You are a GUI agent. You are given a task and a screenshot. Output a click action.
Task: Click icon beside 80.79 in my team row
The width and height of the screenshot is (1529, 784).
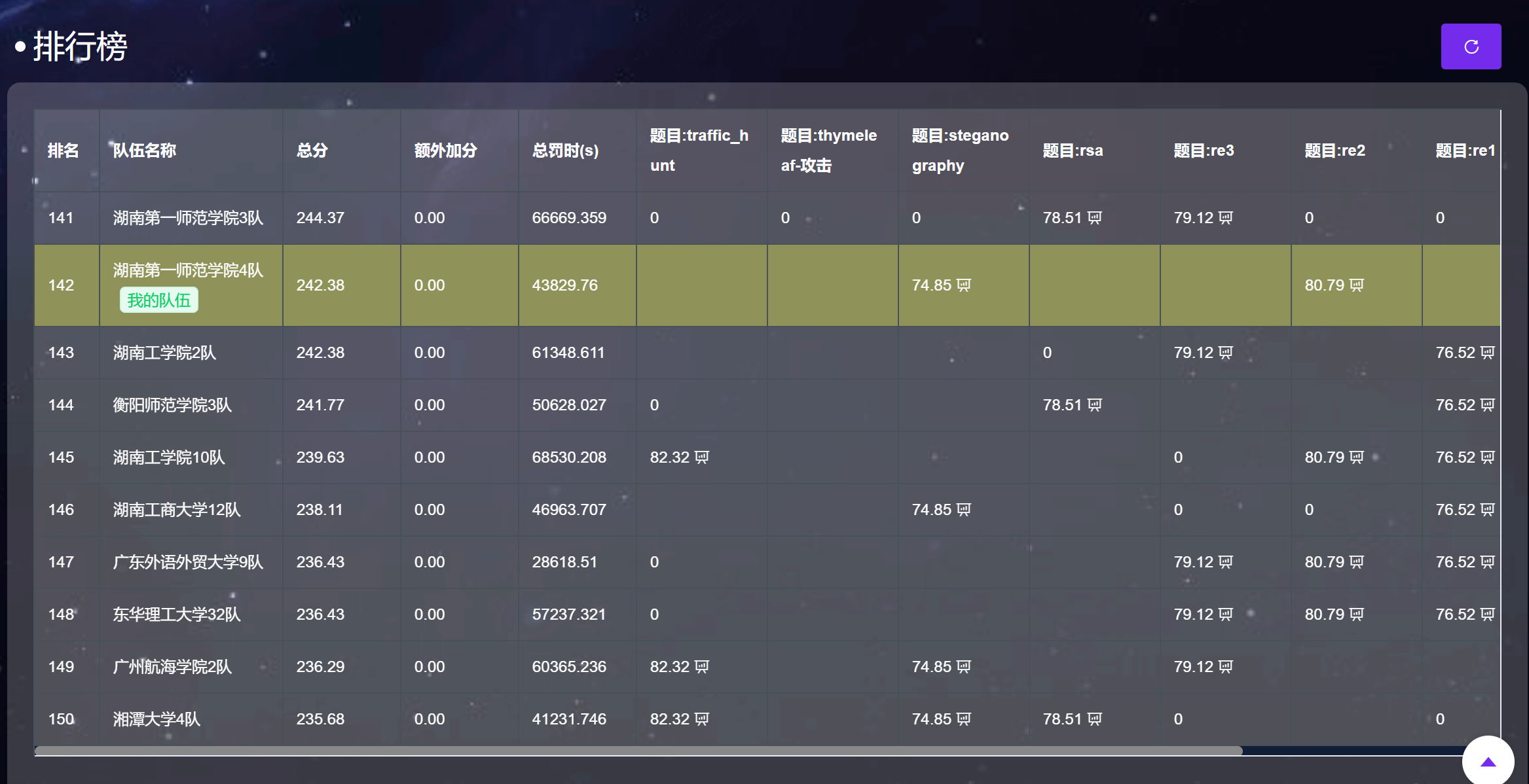1357,285
